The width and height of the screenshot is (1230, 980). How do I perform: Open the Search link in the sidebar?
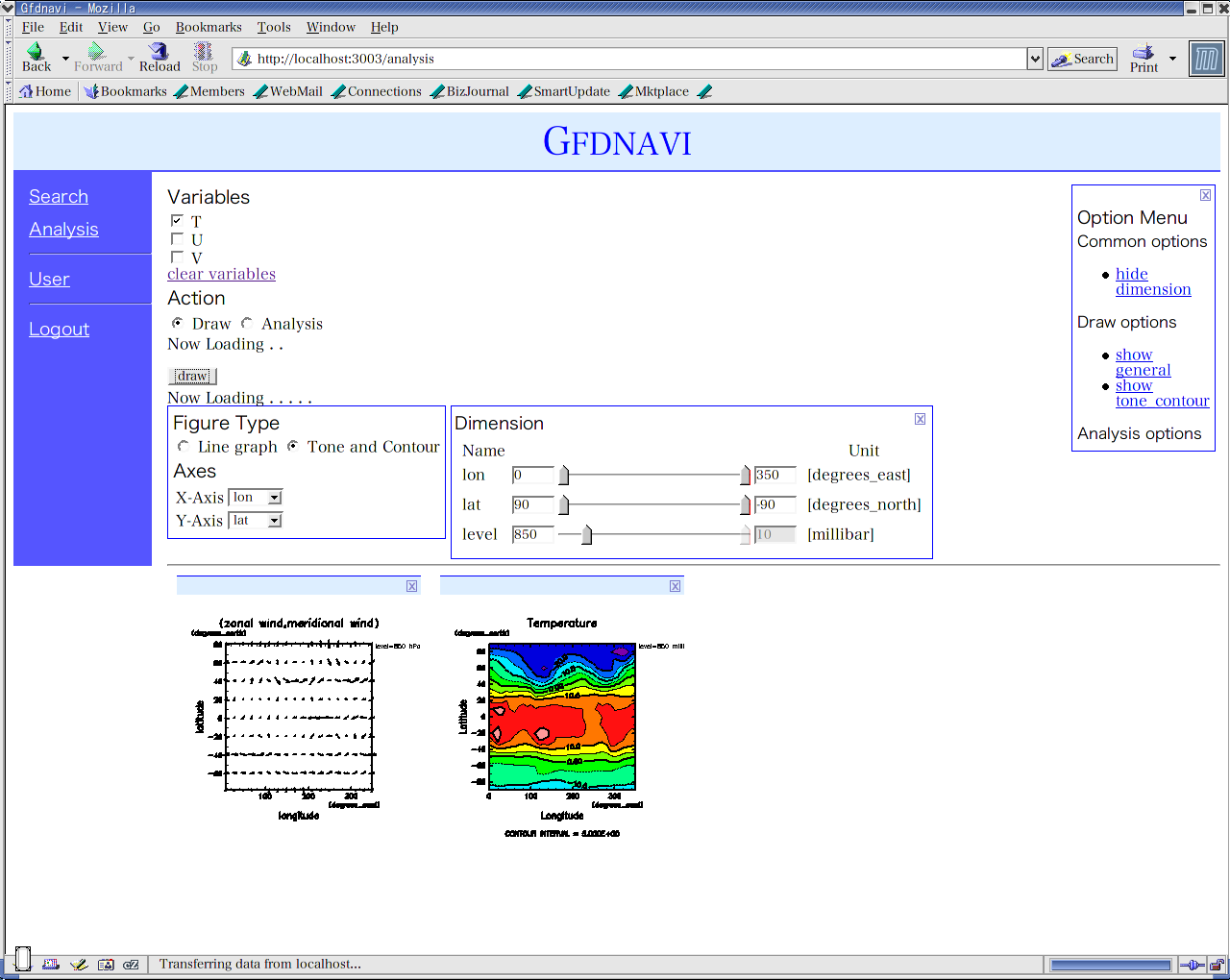59,196
